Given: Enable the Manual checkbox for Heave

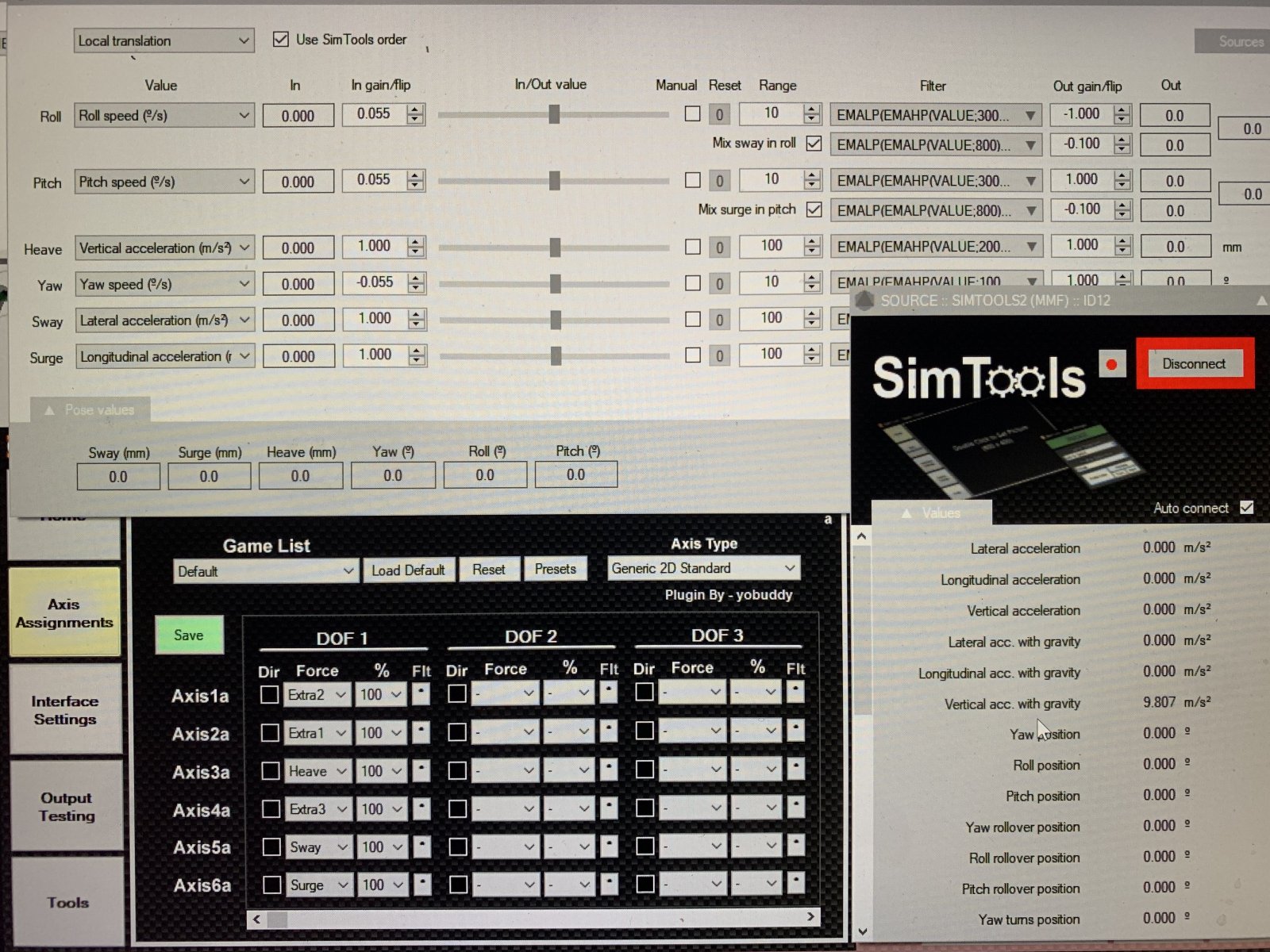Looking at the screenshot, I should coord(693,247).
